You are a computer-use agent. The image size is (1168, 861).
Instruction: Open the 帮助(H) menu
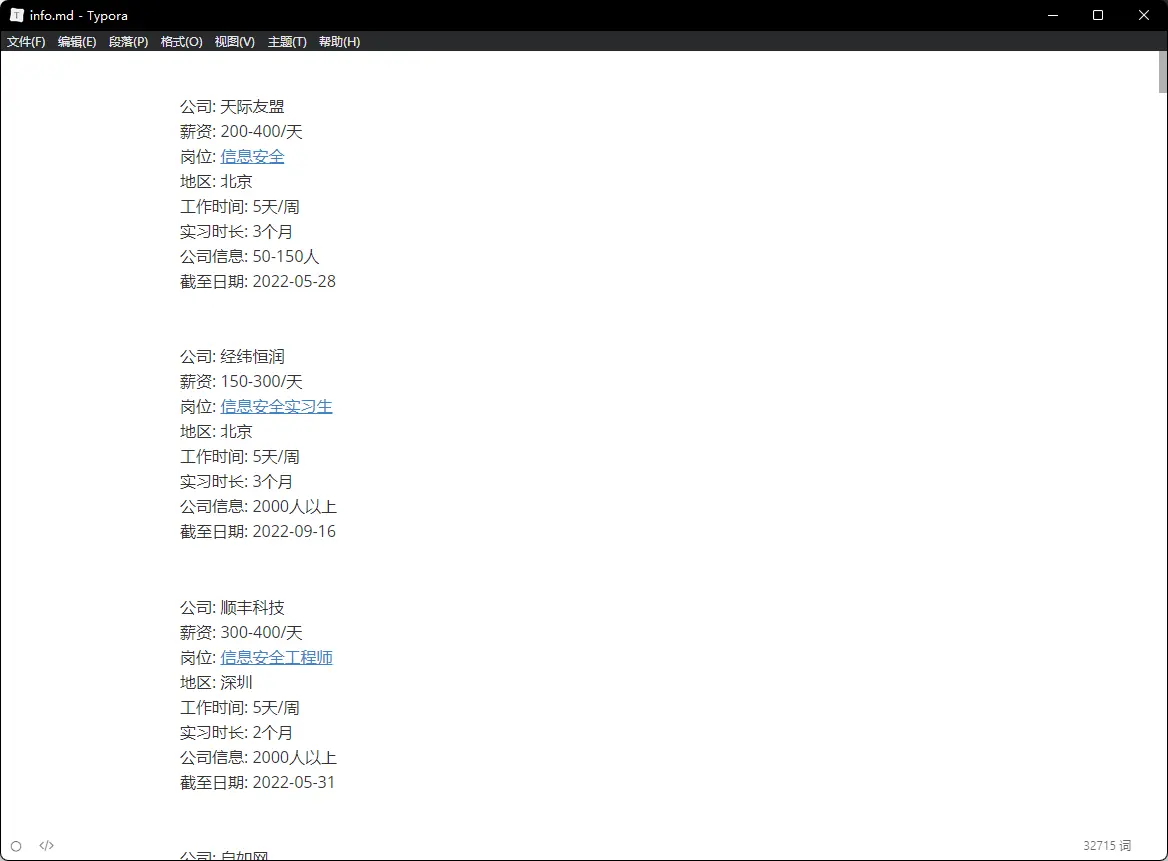(339, 42)
